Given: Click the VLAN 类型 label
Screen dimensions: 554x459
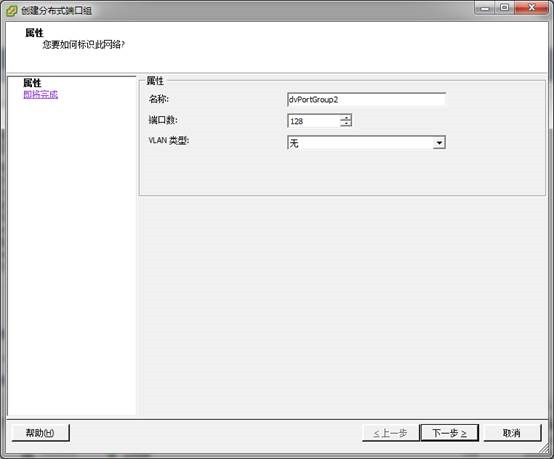Looking at the screenshot, I should pyautogui.click(x=169, y=141).
